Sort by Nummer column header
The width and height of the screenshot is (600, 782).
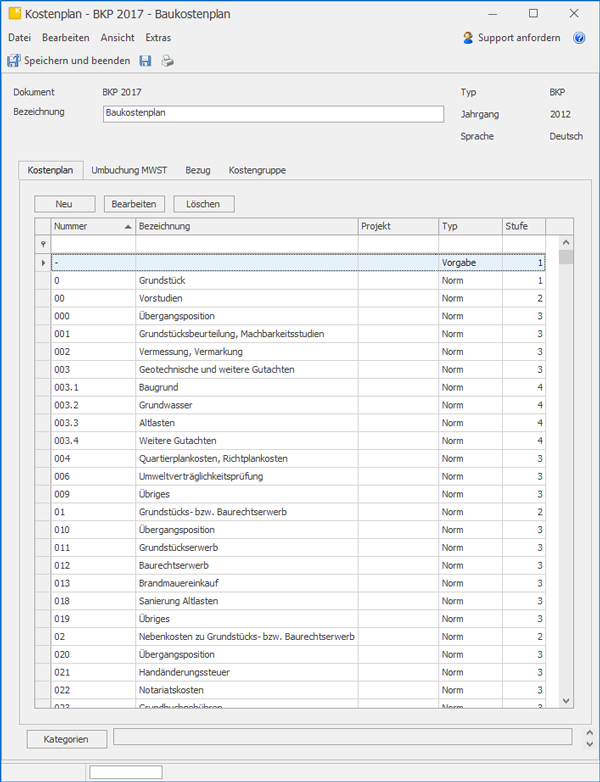pos(93,226)
